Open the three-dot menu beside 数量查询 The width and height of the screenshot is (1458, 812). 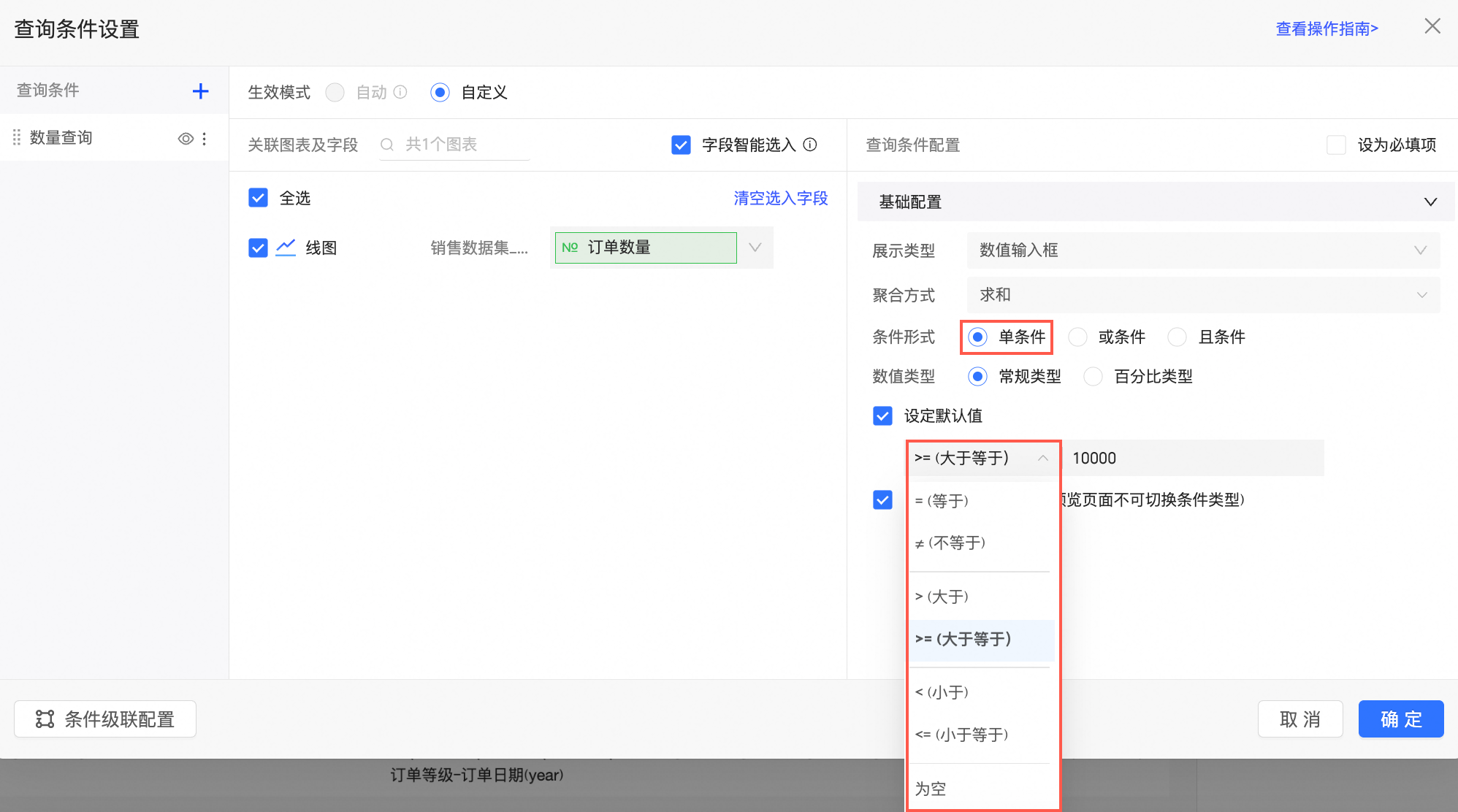[x=205, y=139]
